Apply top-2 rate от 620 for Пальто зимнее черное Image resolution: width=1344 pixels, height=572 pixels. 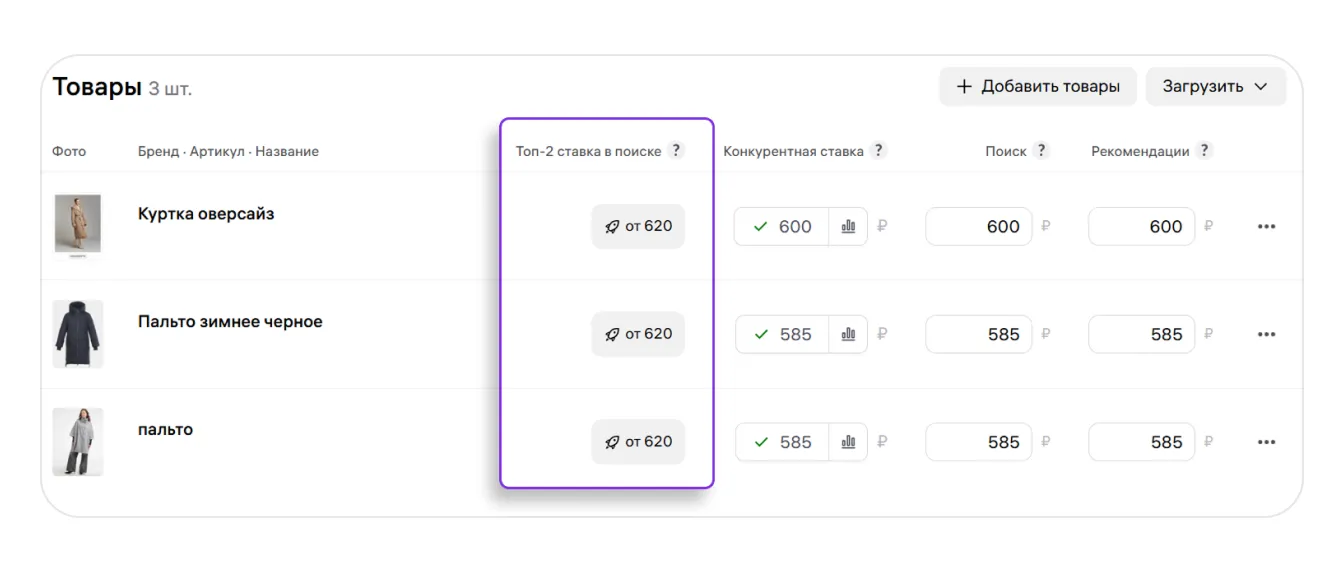point(638,335)
